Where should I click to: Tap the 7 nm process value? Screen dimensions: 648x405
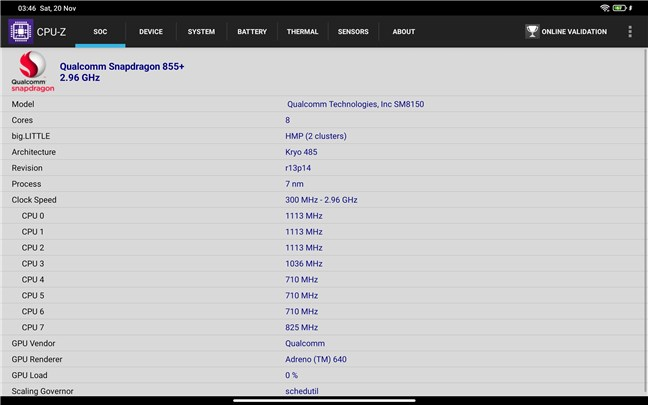click(x=294, y=184)
